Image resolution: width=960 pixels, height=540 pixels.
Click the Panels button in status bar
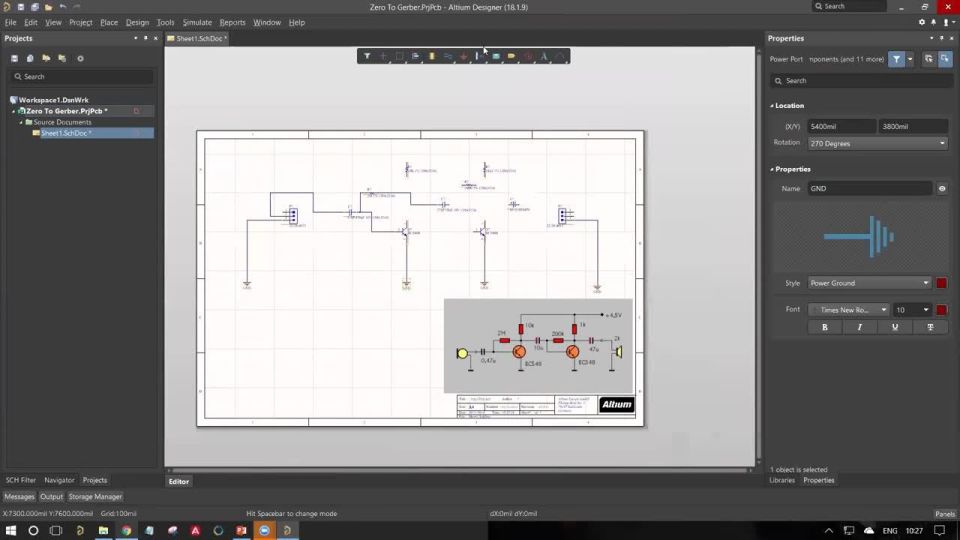(x=945, y=514)
